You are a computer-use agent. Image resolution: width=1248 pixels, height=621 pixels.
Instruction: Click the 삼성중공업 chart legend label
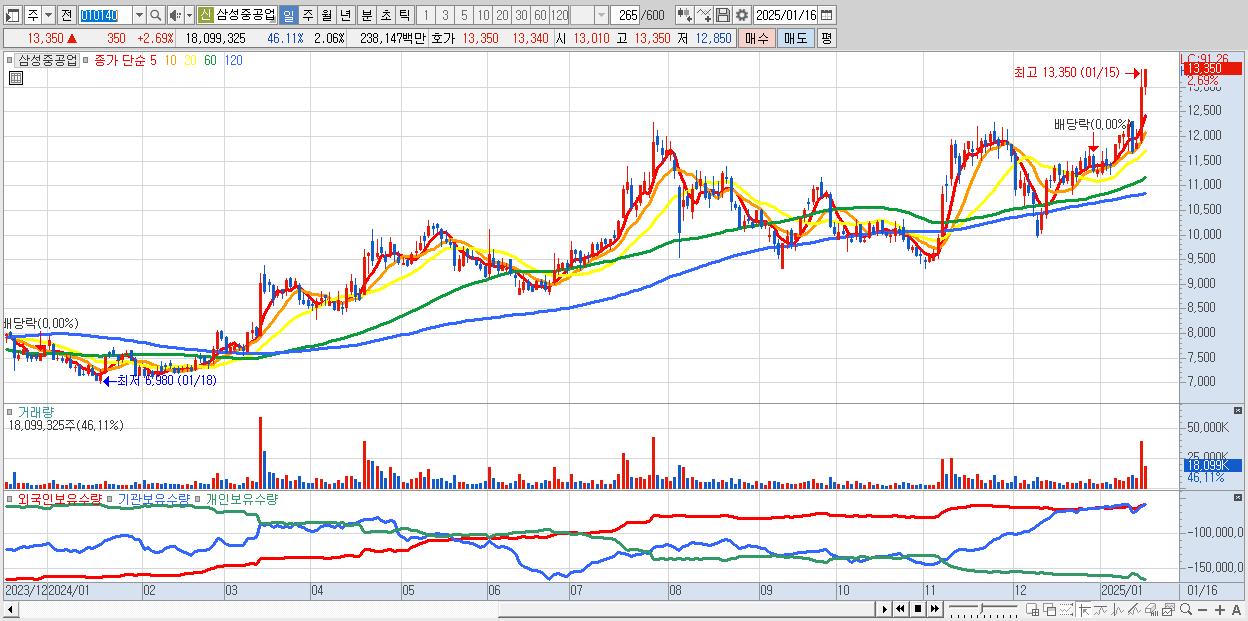tap(48, 60)
